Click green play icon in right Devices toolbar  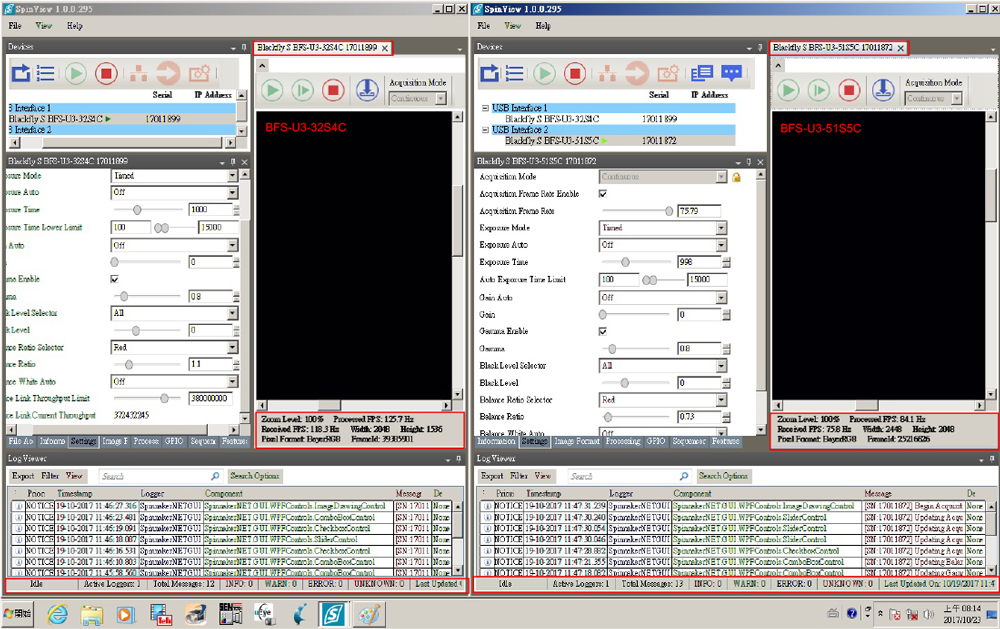[544, 73]
